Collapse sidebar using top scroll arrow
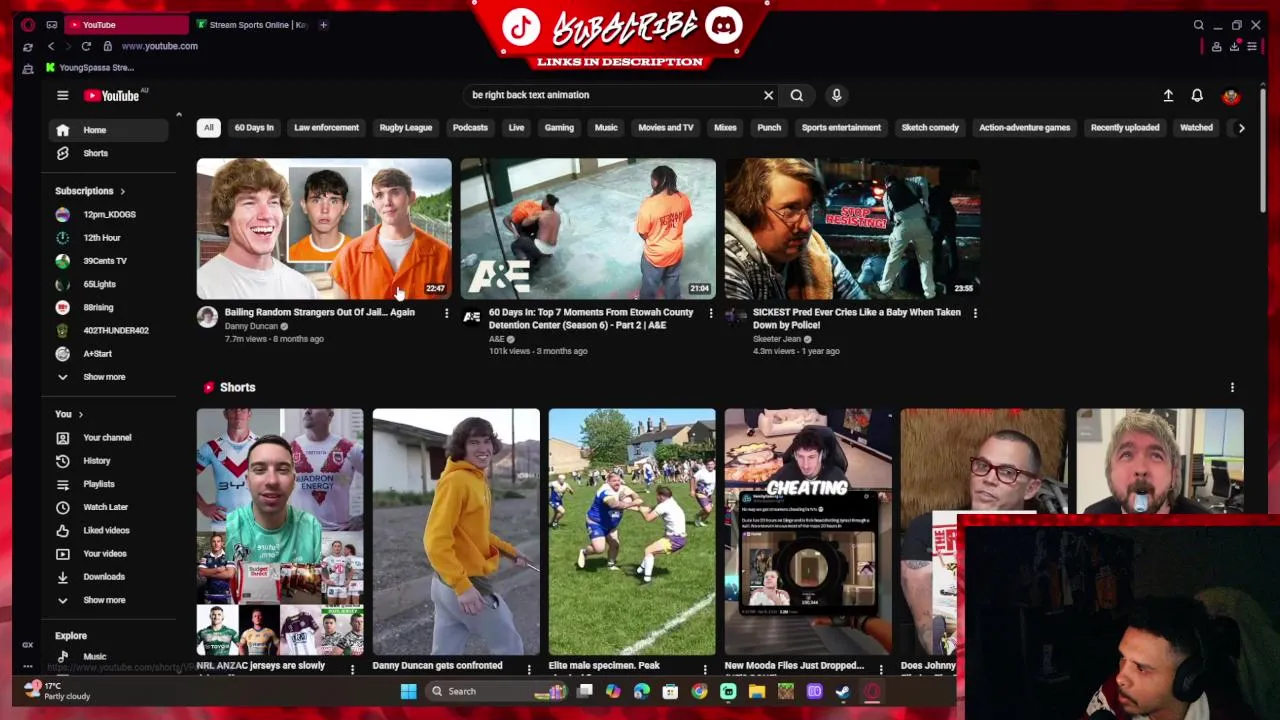Viewport: 1280px width, 720px height. coord(179,115)
